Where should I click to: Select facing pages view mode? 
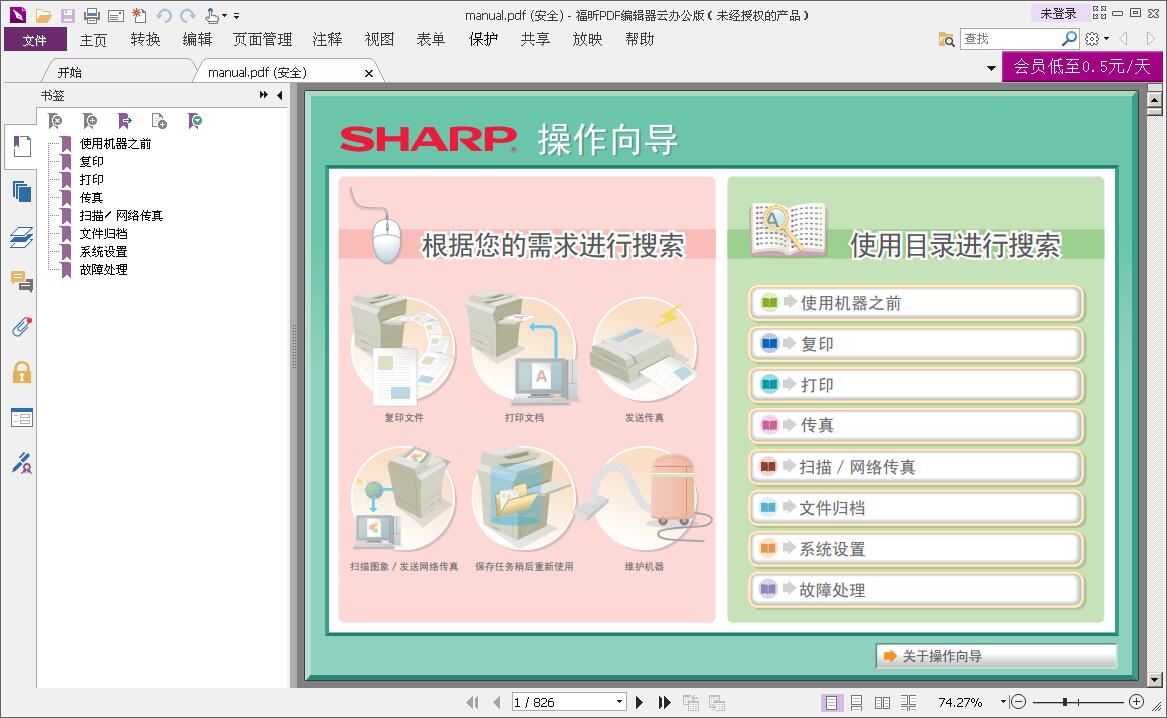pyautogui.click(x=882, y=702)
